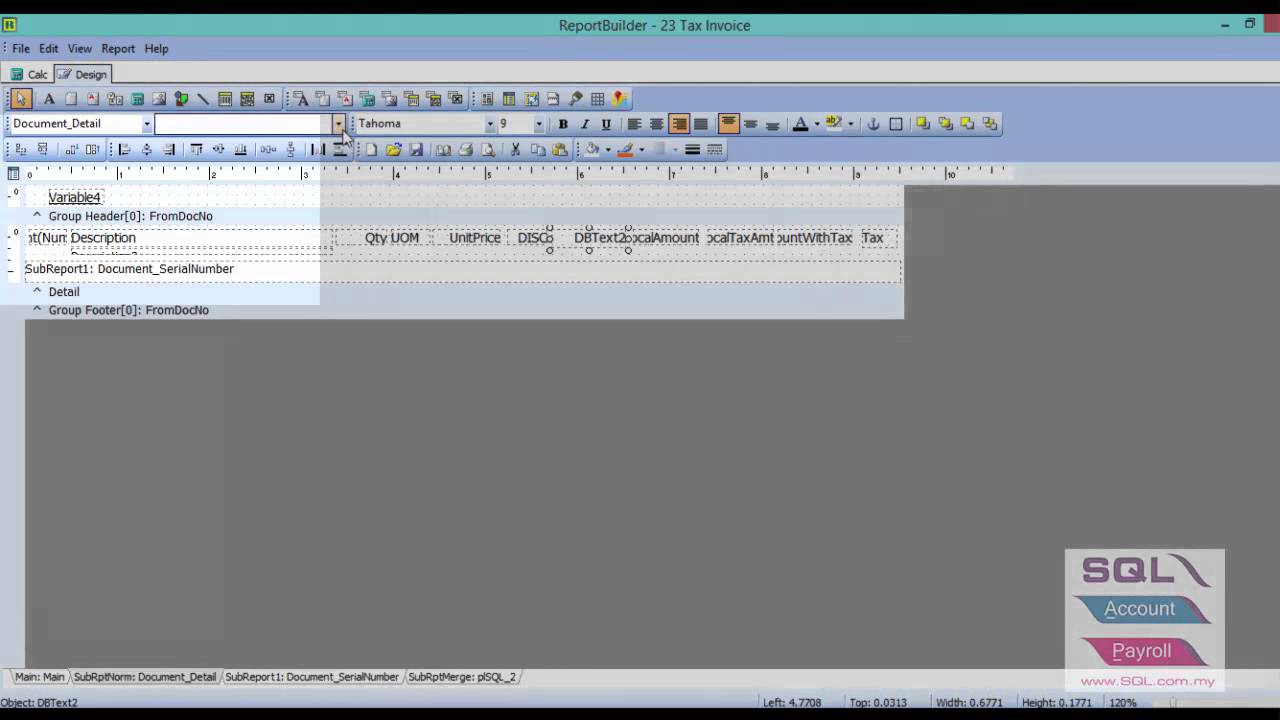Image resolution: width=1280 pixels, height=720 pixels.
Task: Collapse the Group Footer[0]: FromDocNo band
Action: pos(37,310)
